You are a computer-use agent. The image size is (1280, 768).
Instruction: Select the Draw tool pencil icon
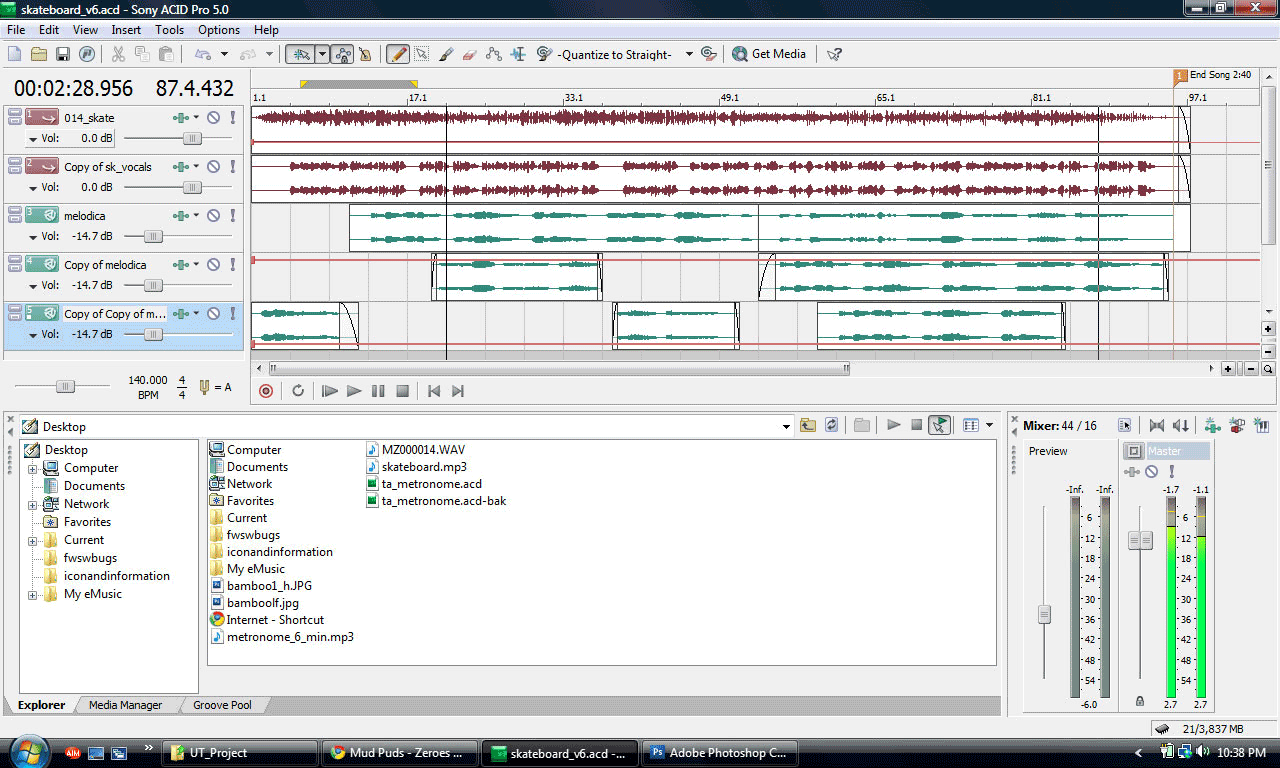tap(397, 54)
